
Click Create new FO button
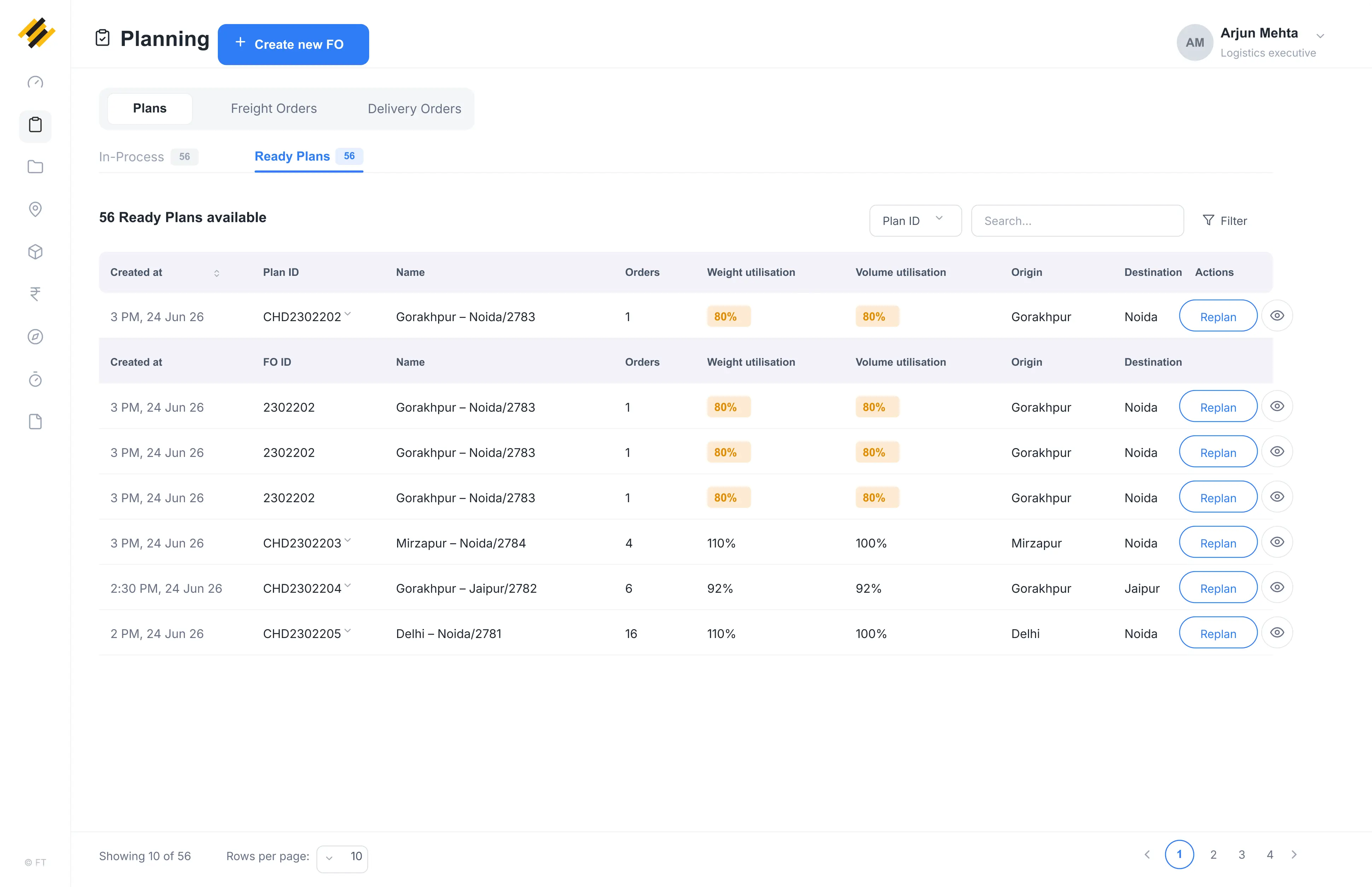293,44
